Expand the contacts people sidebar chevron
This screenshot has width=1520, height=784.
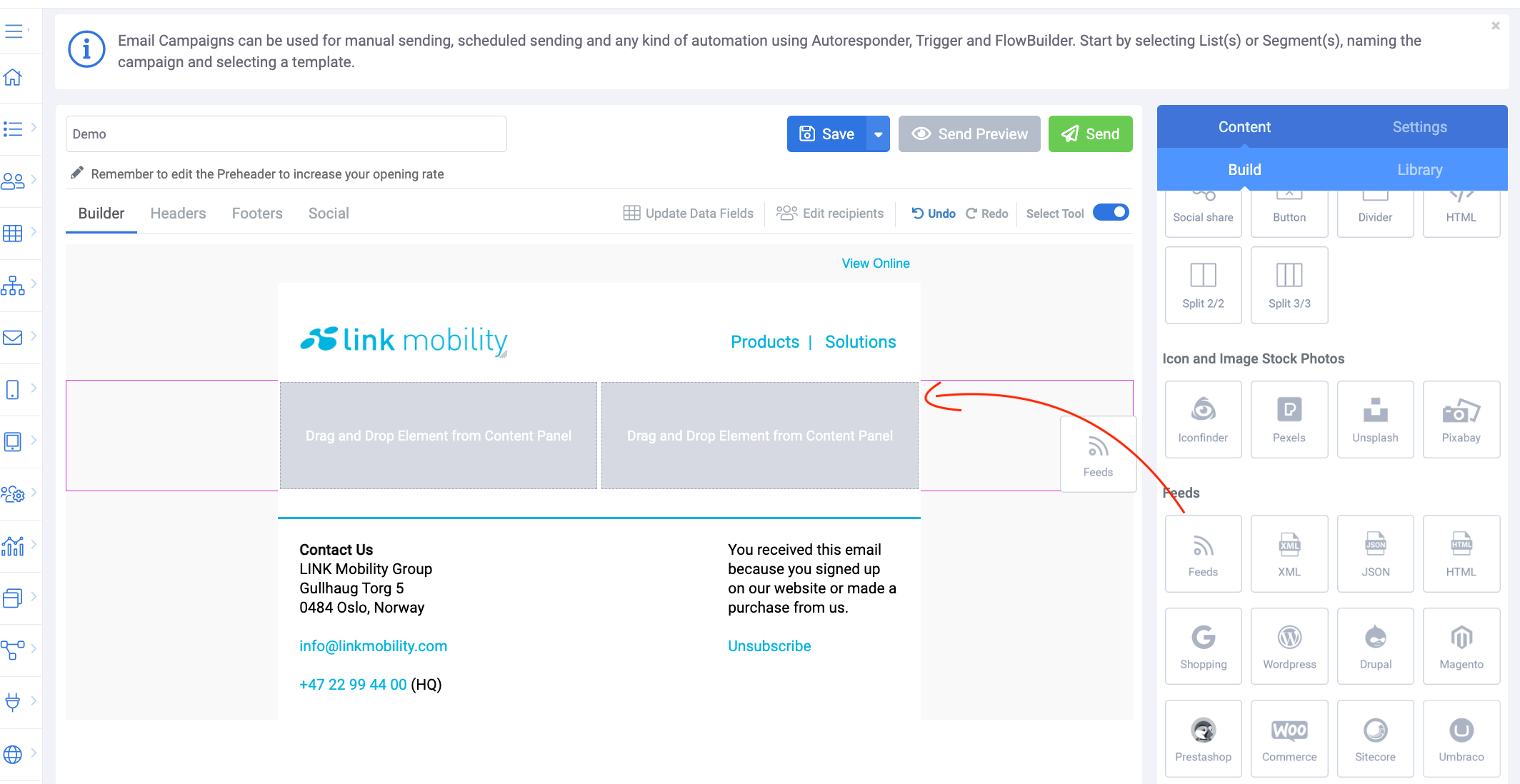point(34,180)
